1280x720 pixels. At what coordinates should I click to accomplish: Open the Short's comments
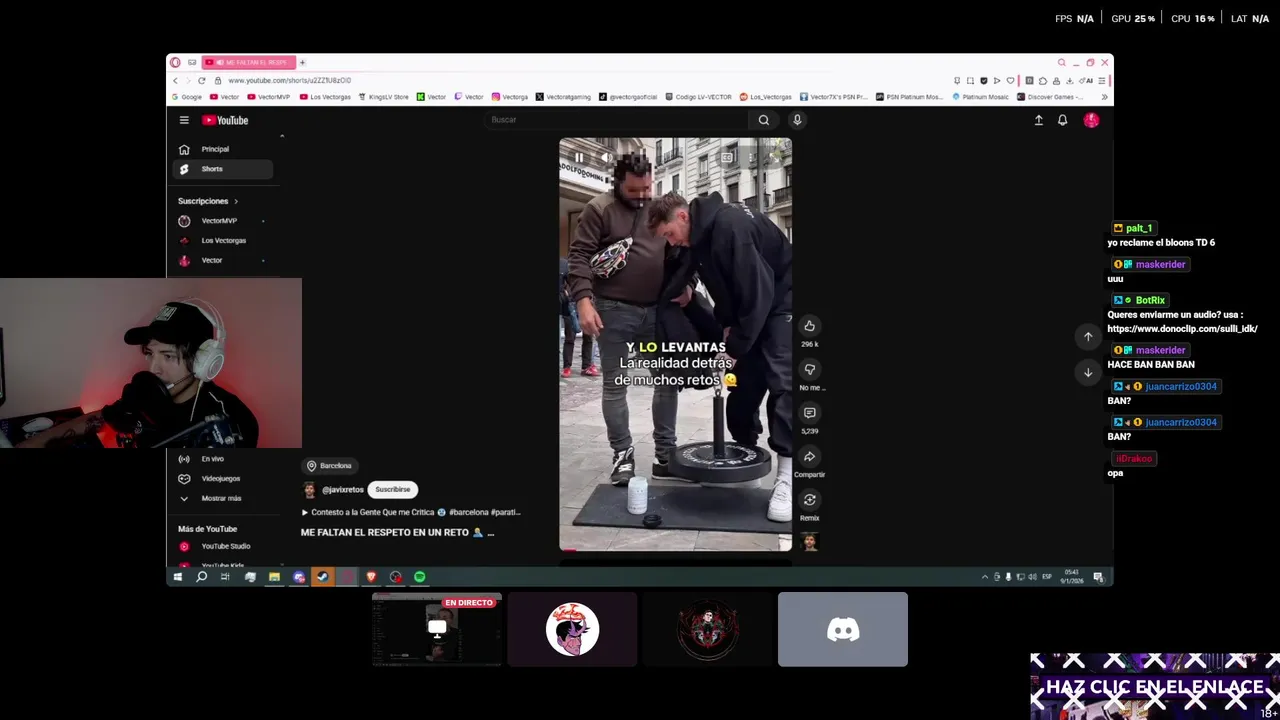pos(809,413)
